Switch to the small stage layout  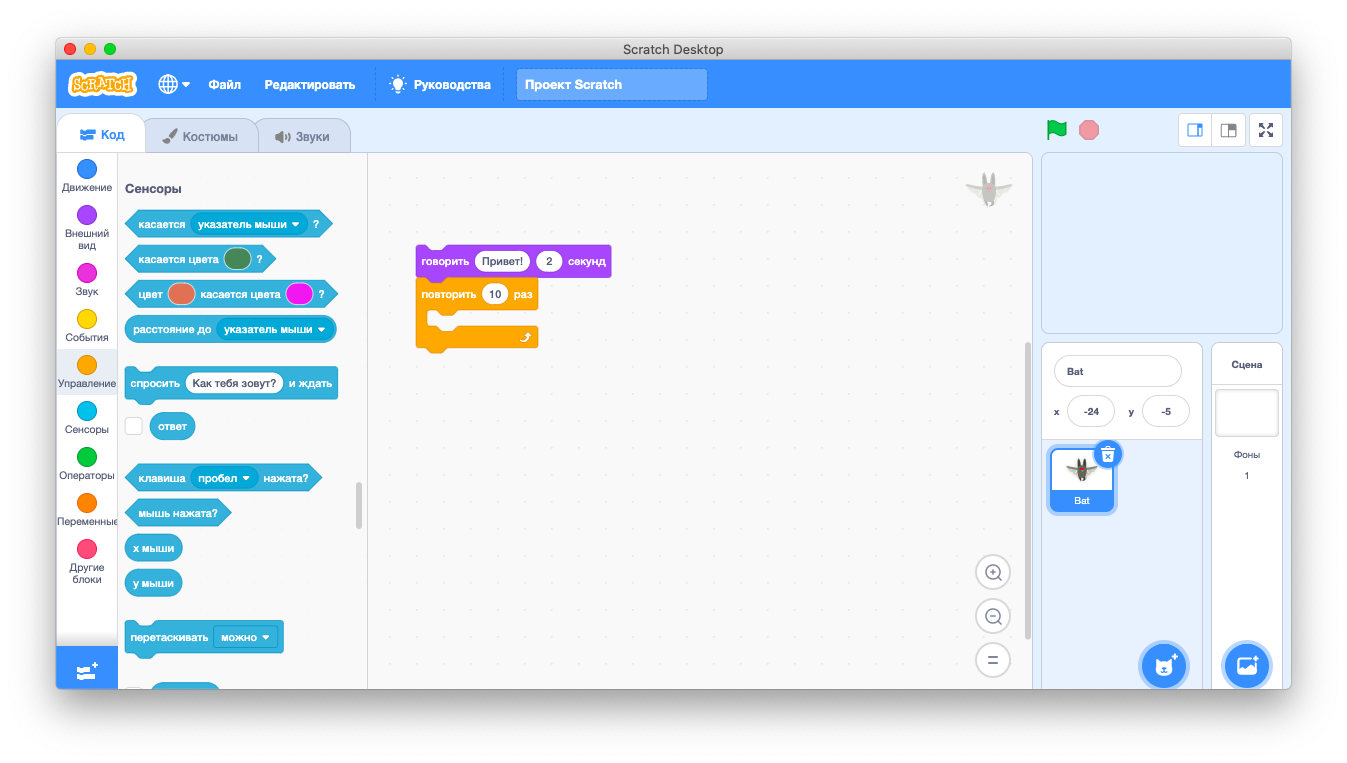pyautogui.click(x=1195, y=130)
